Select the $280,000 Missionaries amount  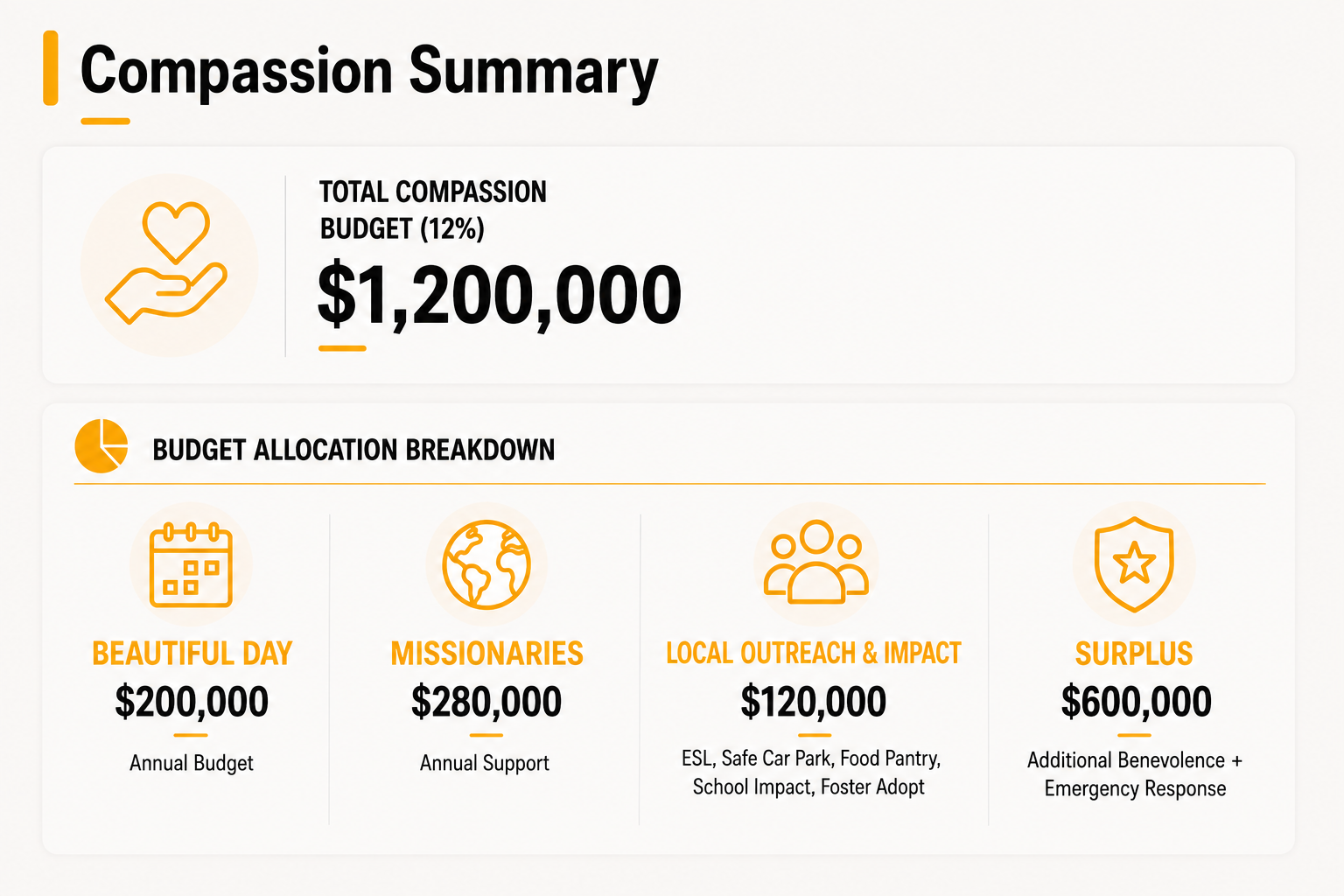tap(486, 702)
